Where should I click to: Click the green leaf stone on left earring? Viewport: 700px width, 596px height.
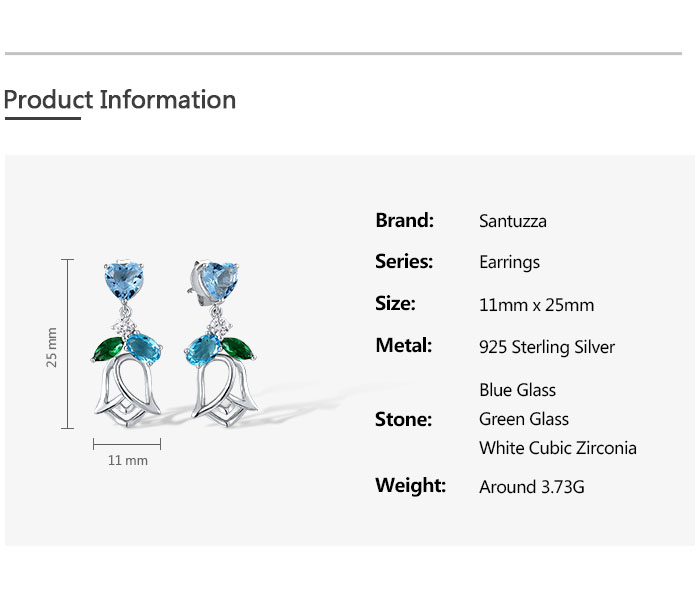click(106, 349)
